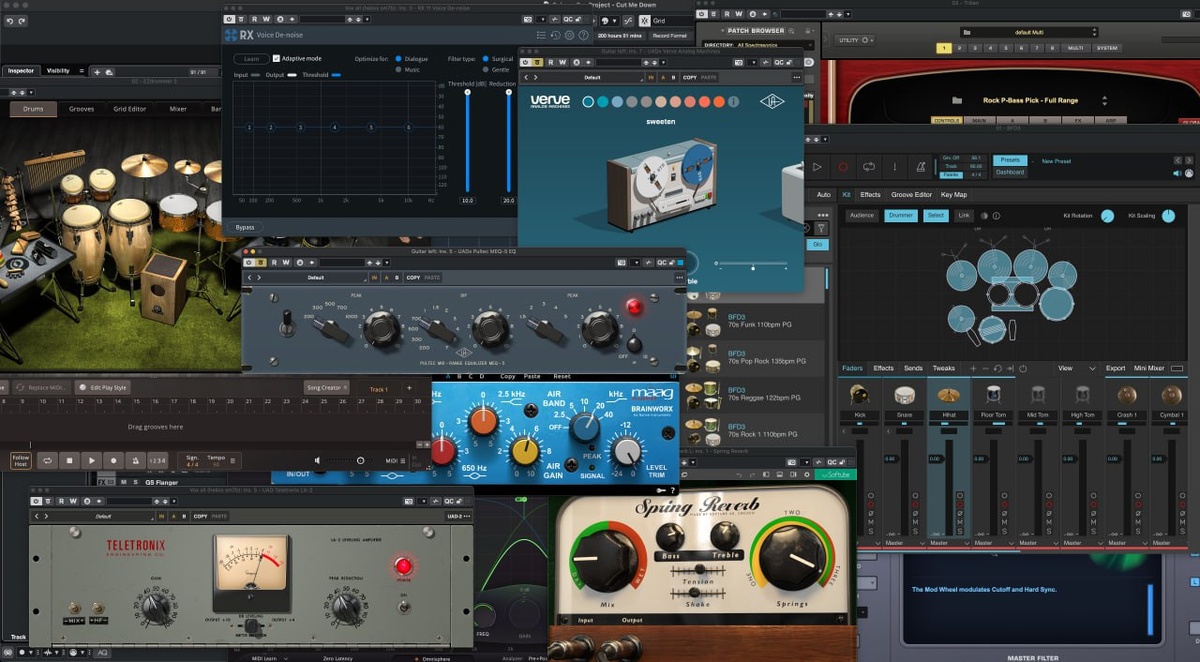
Task: Click the speaker icon in BFD3 header
Action: [x=1175, y=172]
